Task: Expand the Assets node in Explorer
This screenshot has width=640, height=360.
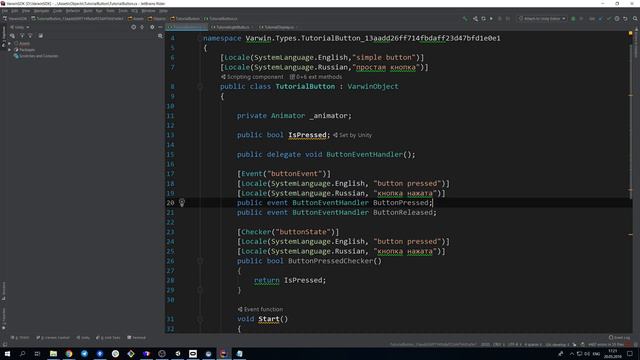Action: coord(9,43)
